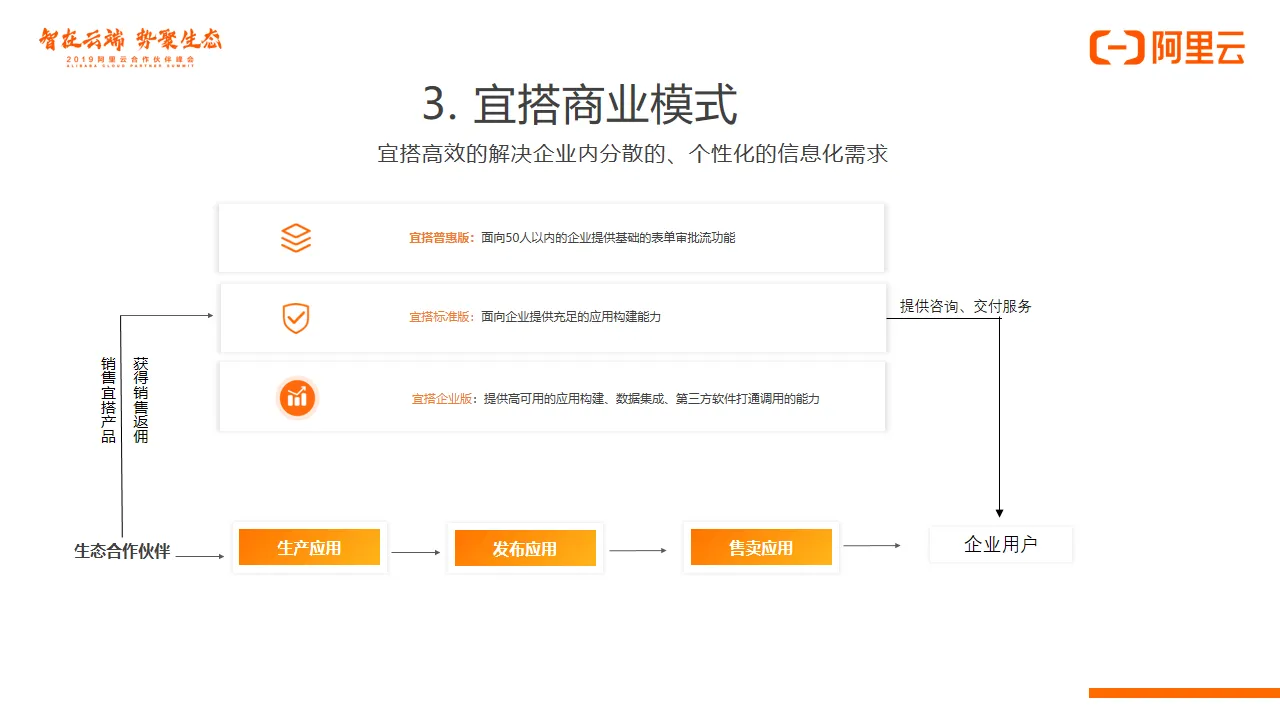
Task: Click the shield checkmark icon for 宜搭标准版
Action: click(296, 318)
